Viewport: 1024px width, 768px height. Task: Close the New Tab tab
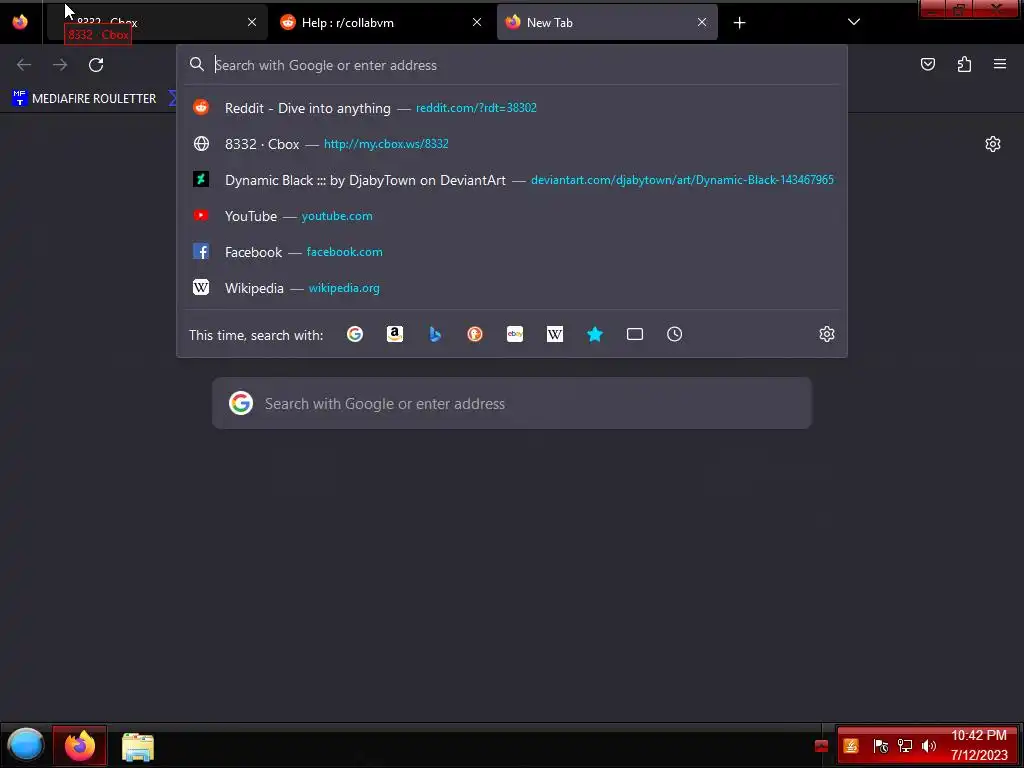pyautogui.click(x=702, y=22)
